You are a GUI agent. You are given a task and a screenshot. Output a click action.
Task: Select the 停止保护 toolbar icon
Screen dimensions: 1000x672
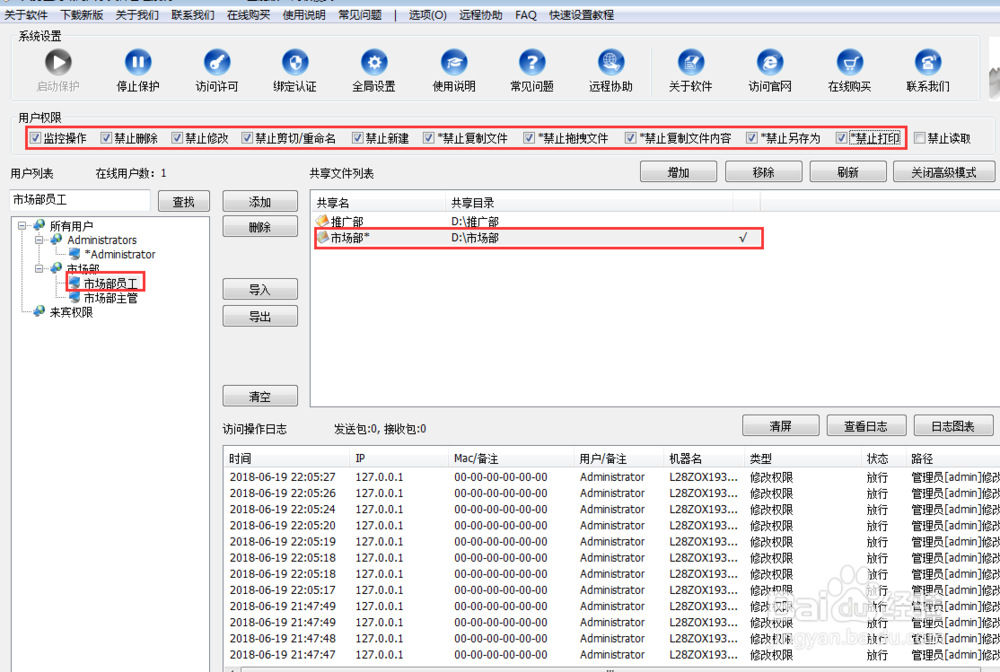click(x=136, y=62)
